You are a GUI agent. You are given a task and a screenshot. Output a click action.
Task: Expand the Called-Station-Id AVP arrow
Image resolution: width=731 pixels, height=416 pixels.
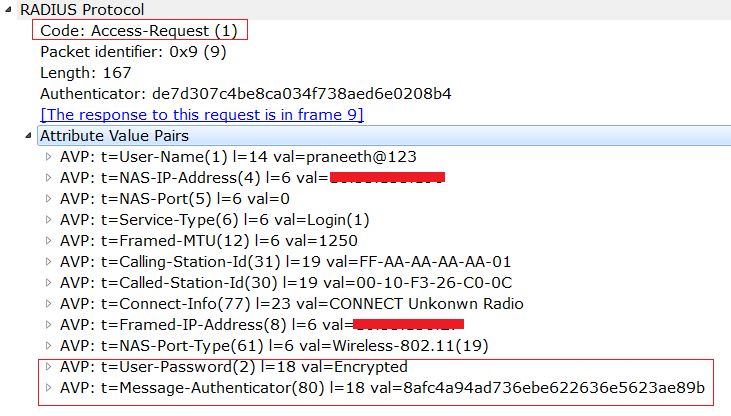coord(47,283)
